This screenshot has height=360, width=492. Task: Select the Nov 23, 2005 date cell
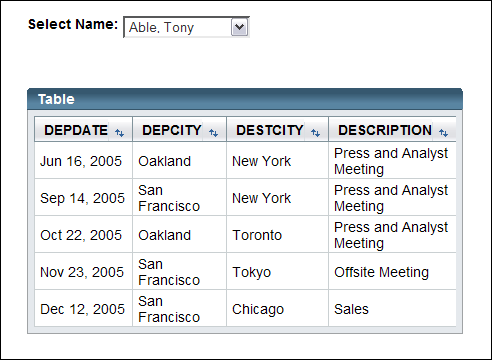[84, 272]
